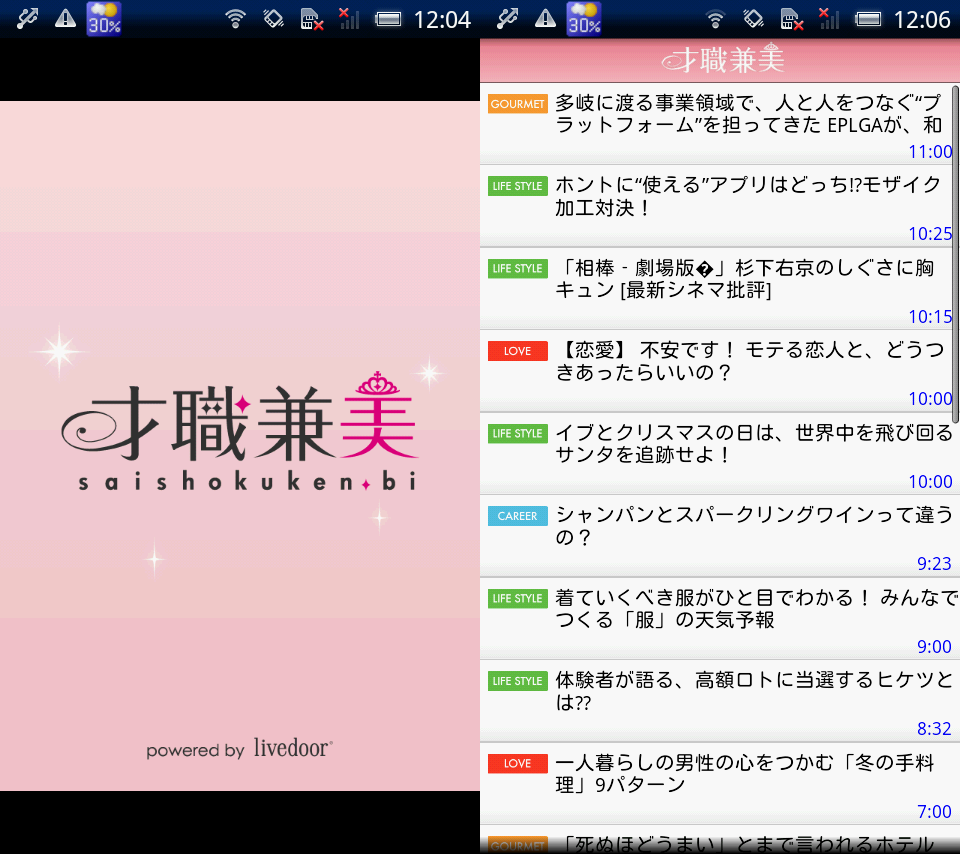This screenshot has width=960, height=854.
Task: Tap the 12:06 clock
Action: click(x=922, y=20)
